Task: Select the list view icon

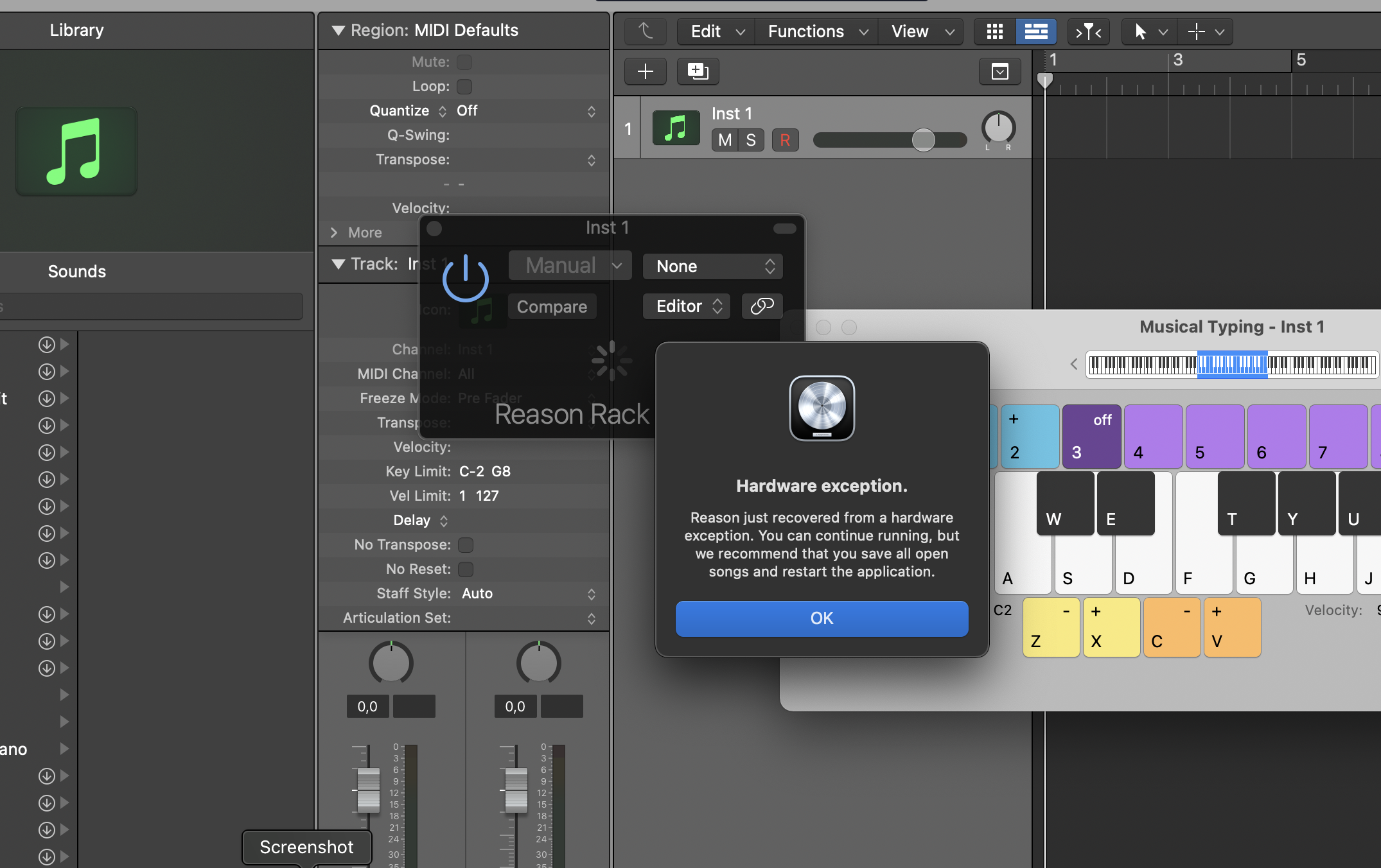Action: (x=1035, y=31)
